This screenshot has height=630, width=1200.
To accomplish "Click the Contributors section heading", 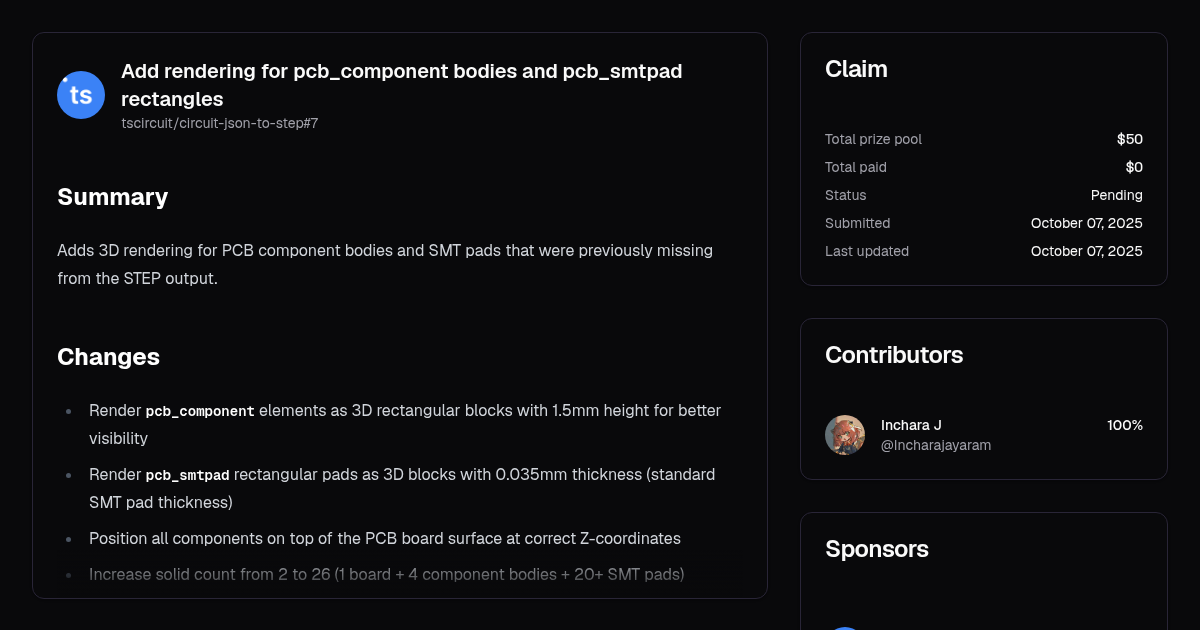I will point(894,355).
